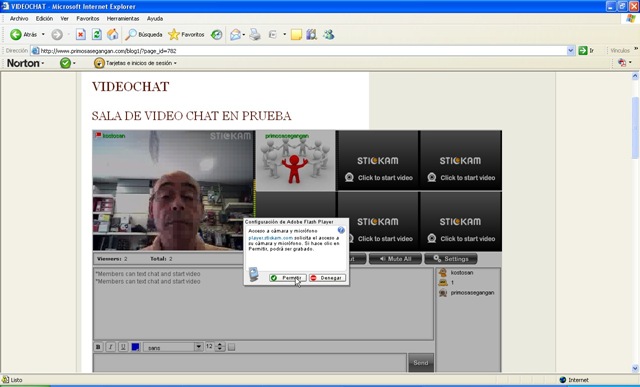This screenshot has width=640, height=387.
Task: Click Denegar to deny camera access
Action: pos(327,278)
